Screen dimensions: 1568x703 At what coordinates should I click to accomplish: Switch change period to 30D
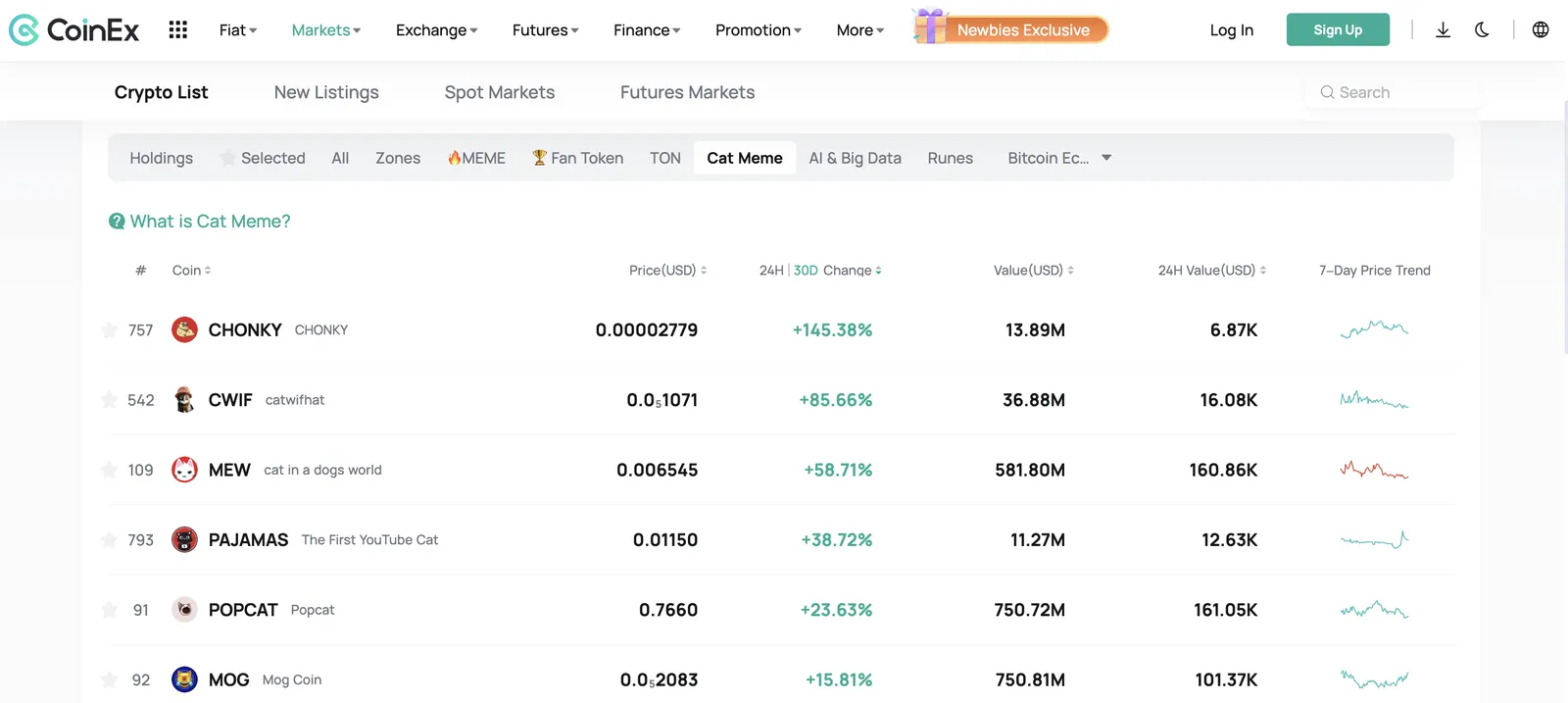point(806,271)
